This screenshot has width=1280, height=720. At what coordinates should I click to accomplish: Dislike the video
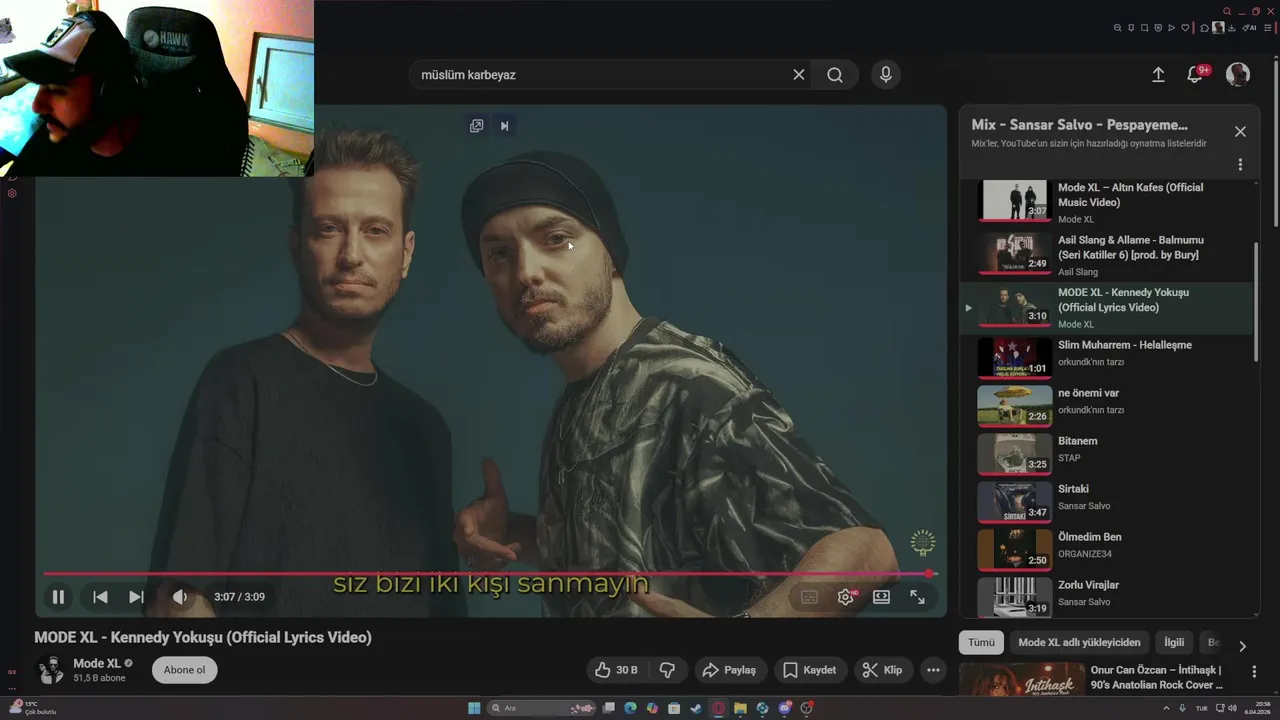[x=667, y=670]
